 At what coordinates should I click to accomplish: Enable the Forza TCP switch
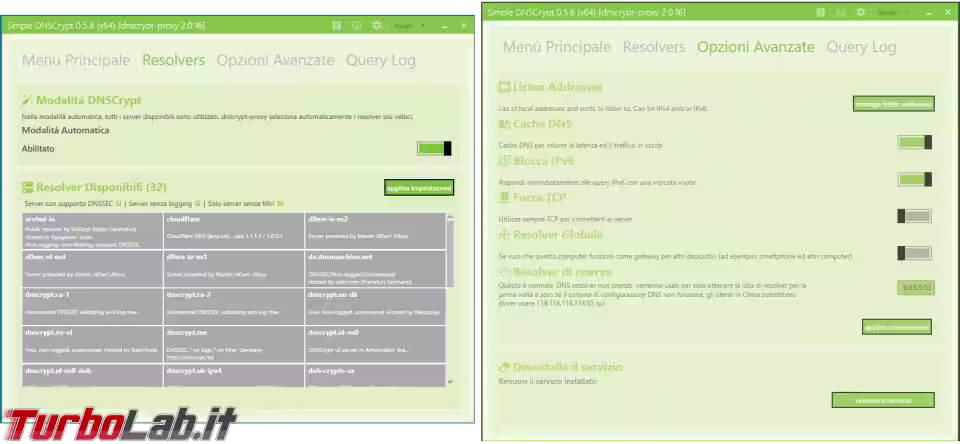pos(915,216)
